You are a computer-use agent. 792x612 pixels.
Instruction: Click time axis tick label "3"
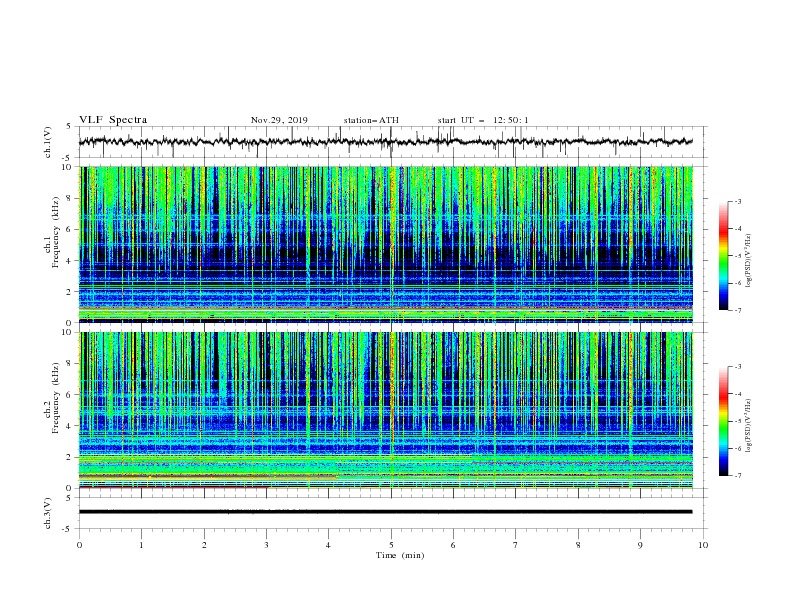pyautogui.click(x=266, y=545)
